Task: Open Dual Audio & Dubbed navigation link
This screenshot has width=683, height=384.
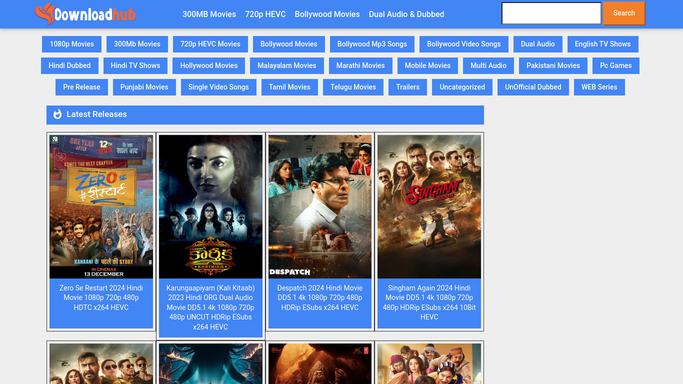Action: (x=406, y=14)
